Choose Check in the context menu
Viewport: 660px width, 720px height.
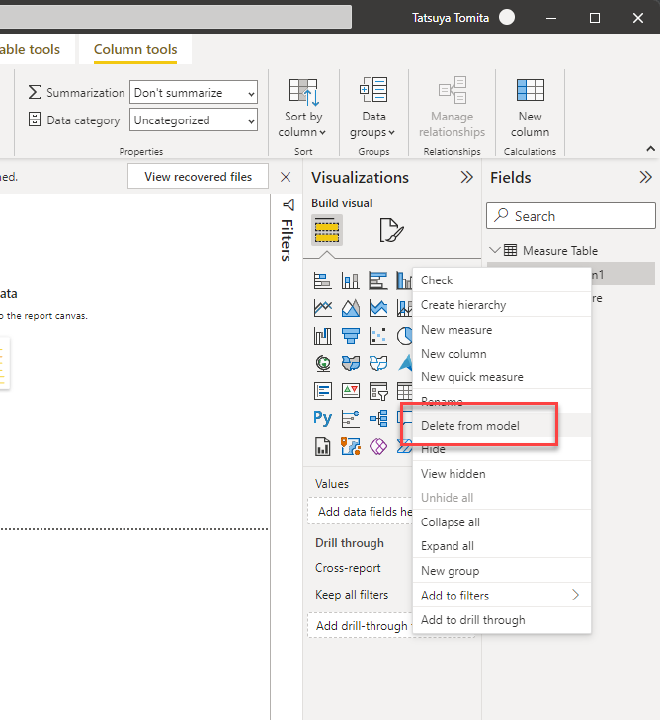coord(502,280)
